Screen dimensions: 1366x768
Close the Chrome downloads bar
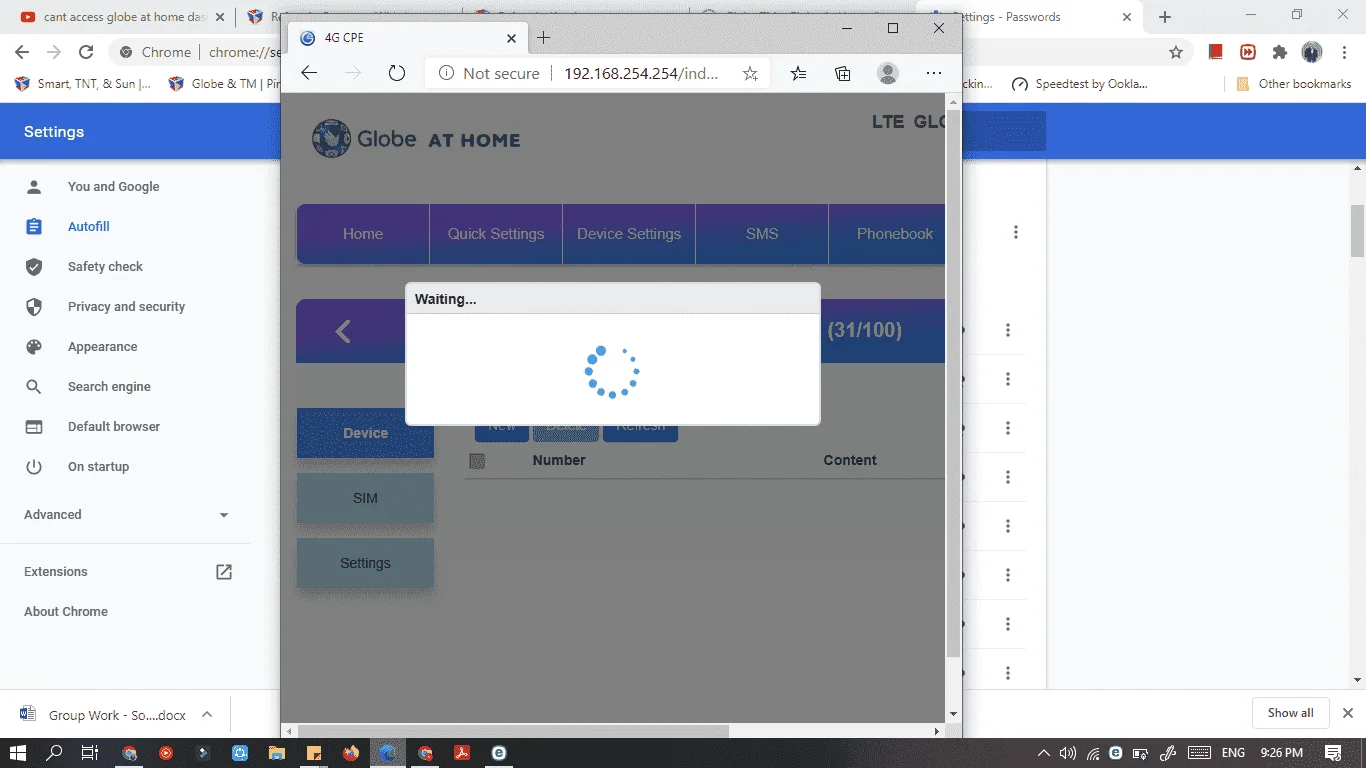coord(1348,713)
